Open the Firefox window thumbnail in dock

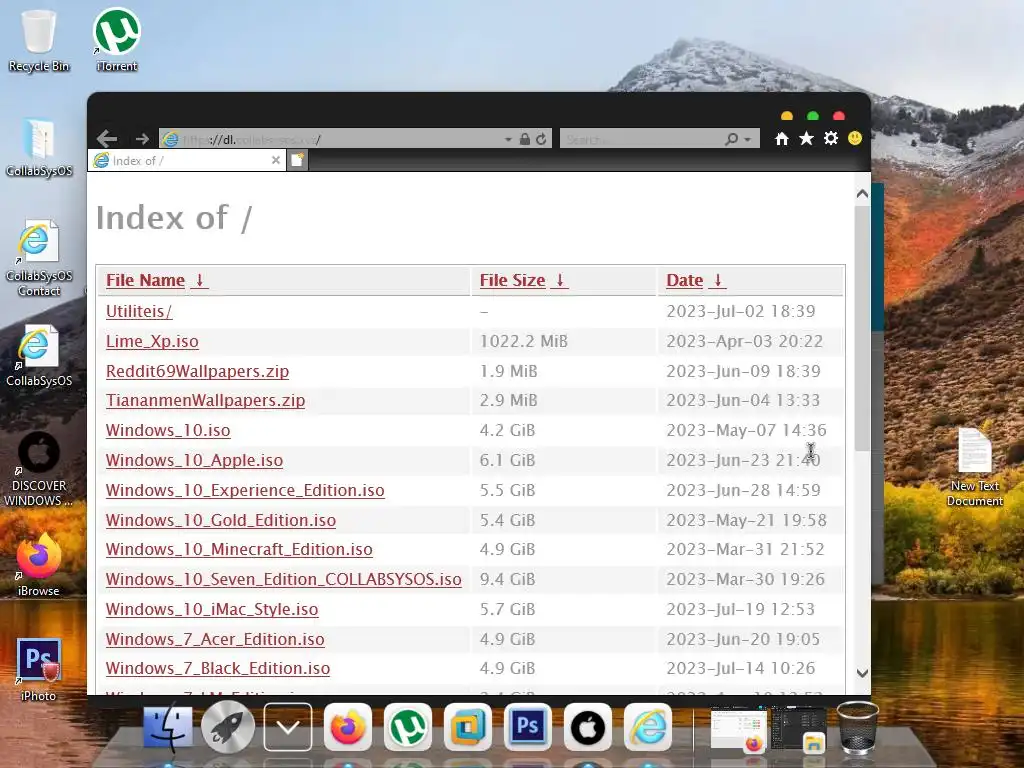click(739, 728)
